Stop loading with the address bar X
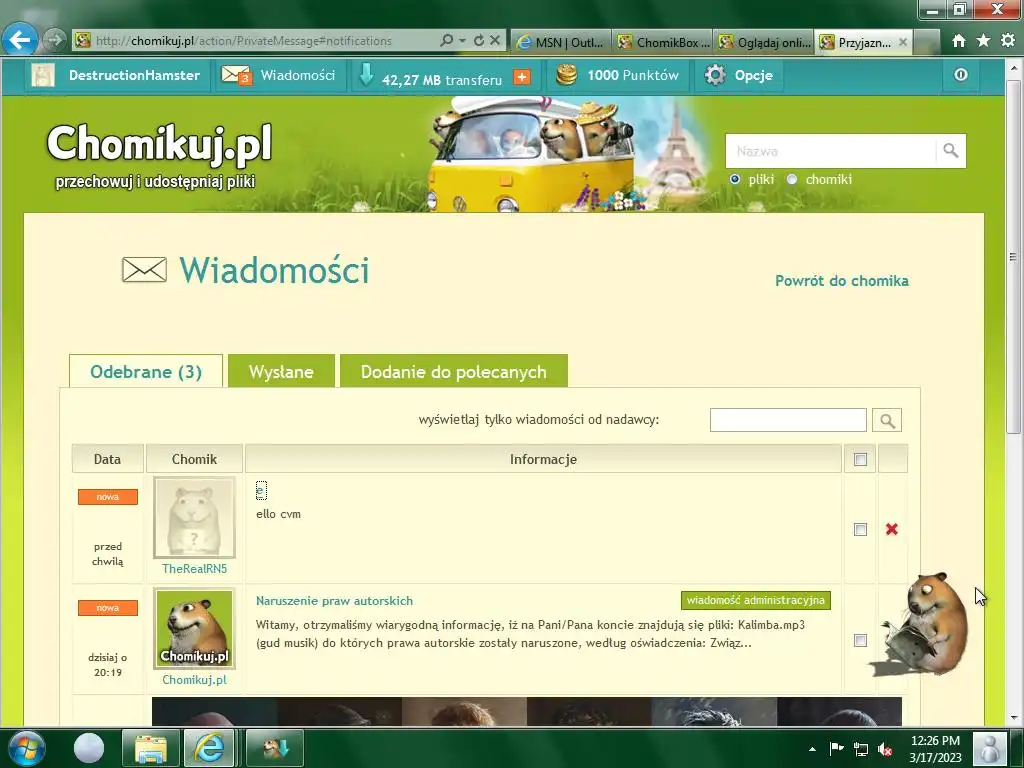The width and height of the screenshot is (1024, 768). [495, 40]
